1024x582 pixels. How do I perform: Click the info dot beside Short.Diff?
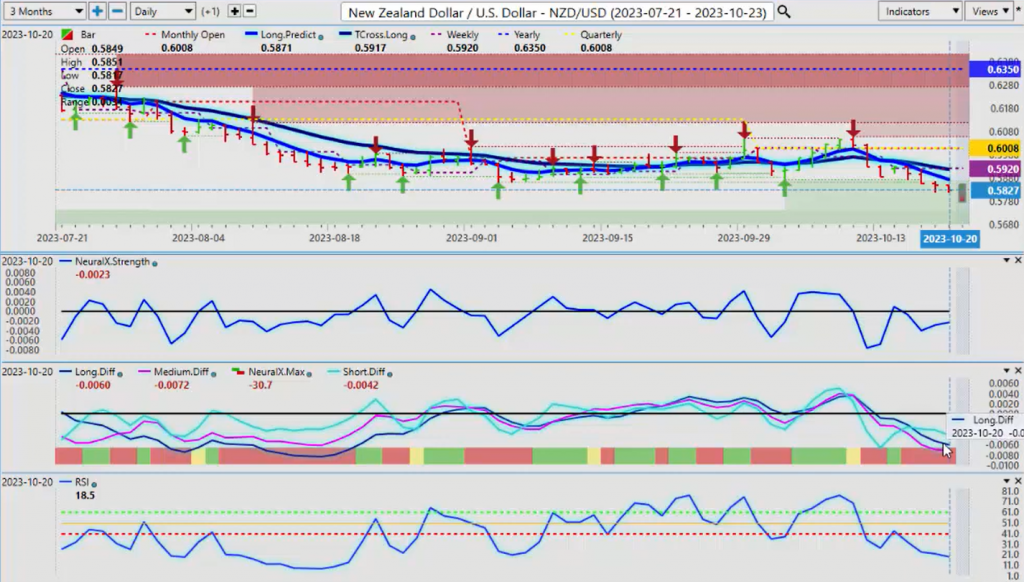click(390, 374)
